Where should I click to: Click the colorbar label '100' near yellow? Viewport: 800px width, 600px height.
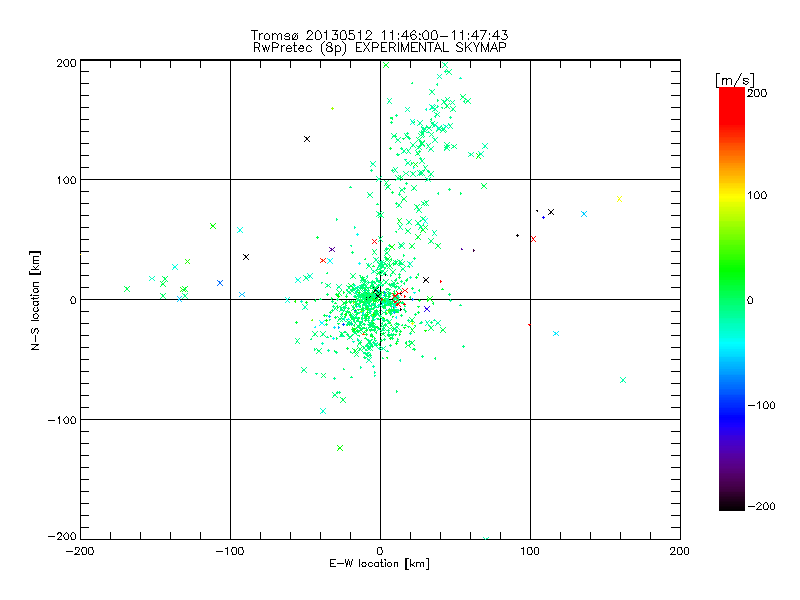[757, 195]
